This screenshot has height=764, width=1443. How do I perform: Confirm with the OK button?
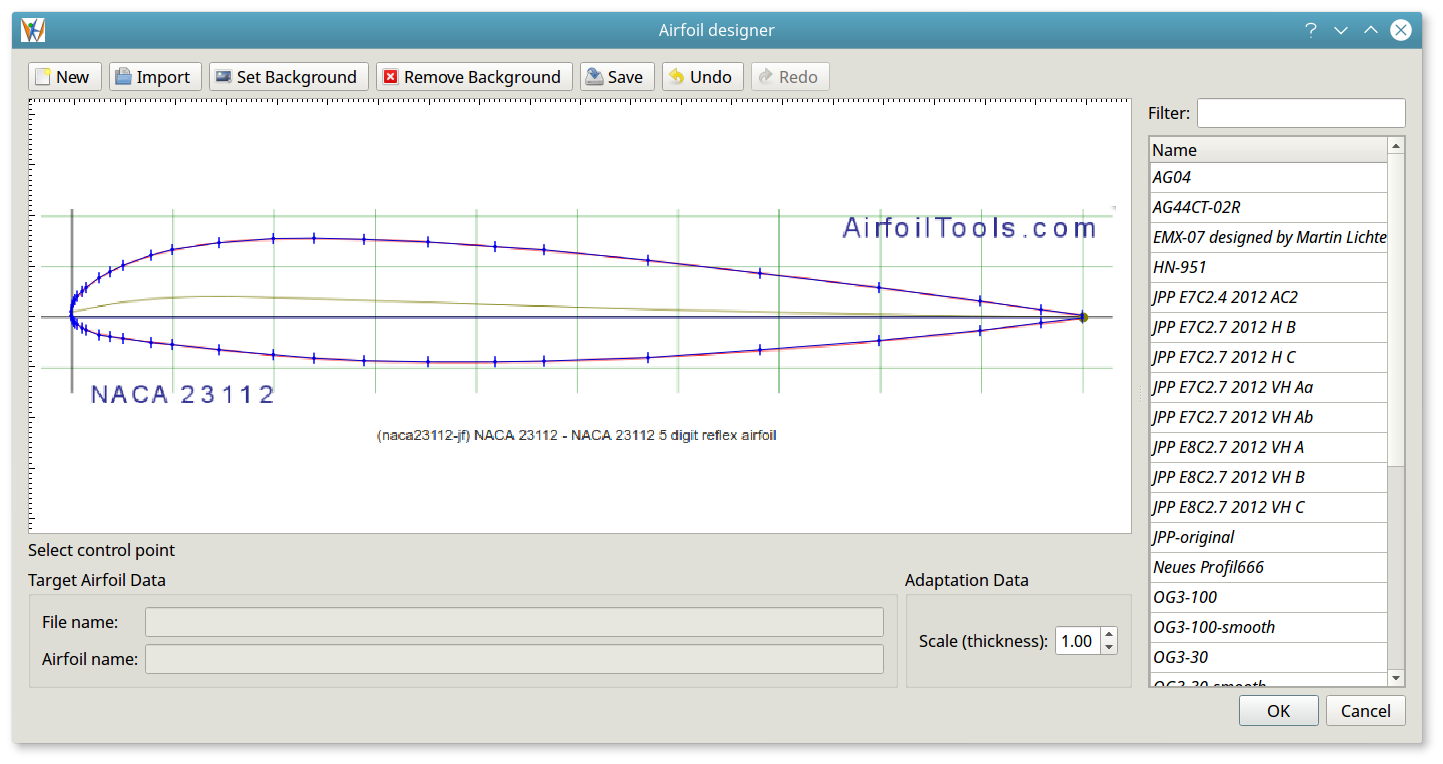pyautogui.click(x=1277, y=711)
